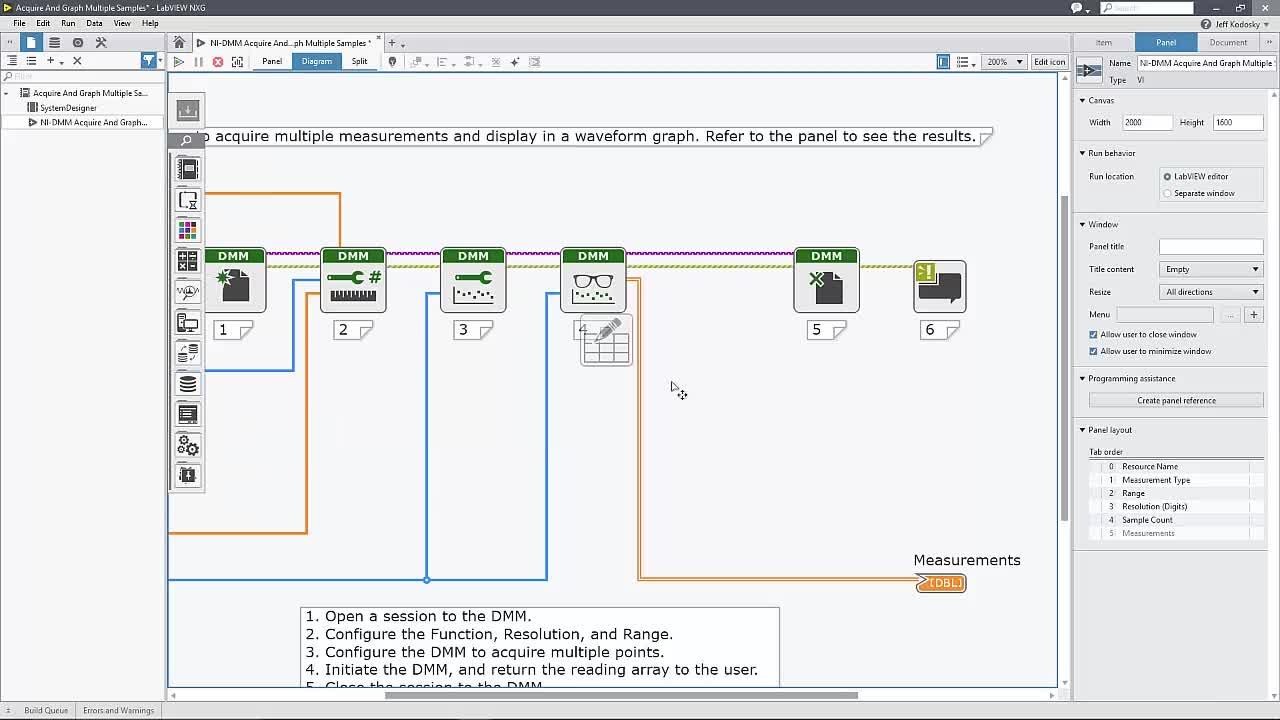Viewport: 1280px width, 720px height.
Task: Select the DMM Configure Measurement node 2
Action: coord(353,280)
